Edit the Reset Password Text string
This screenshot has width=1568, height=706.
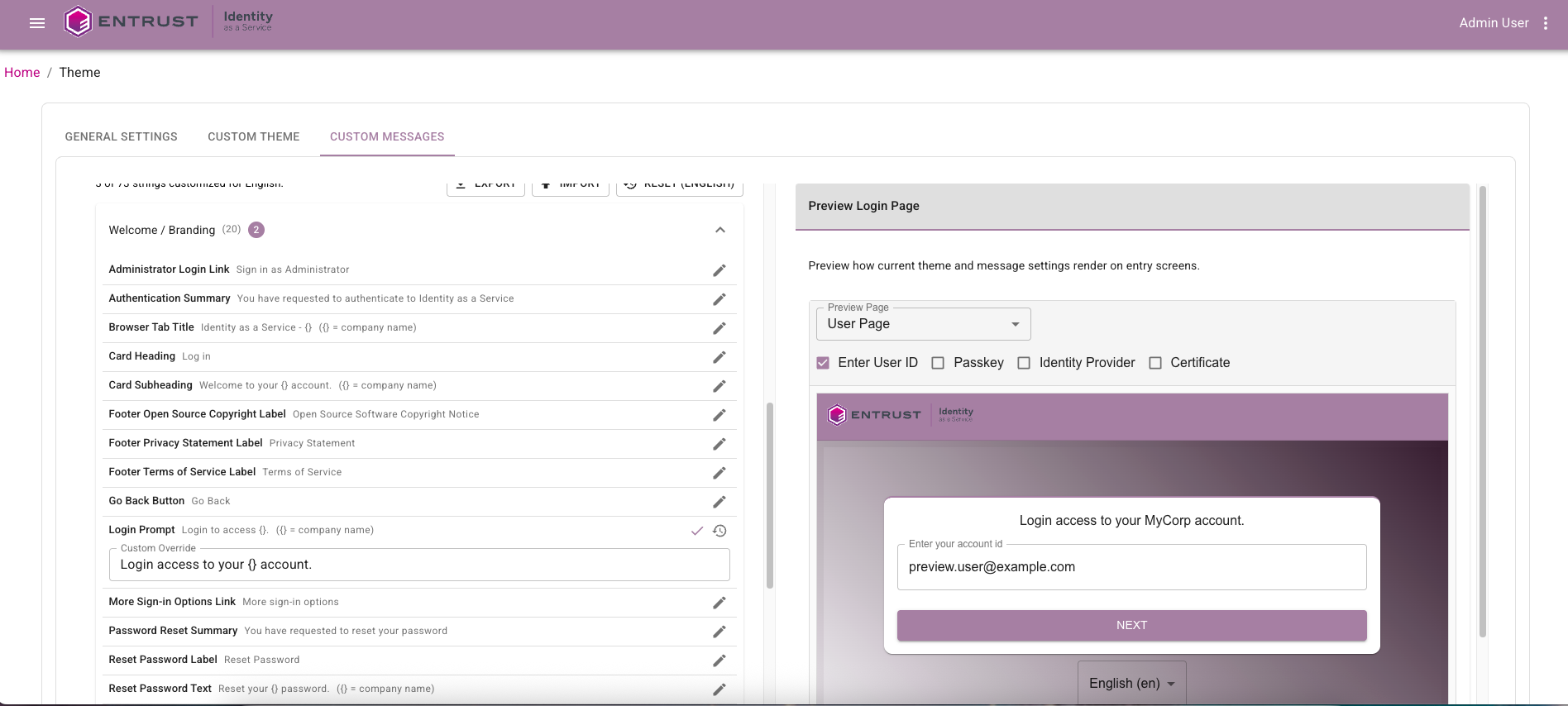pyautogui.click(x=719, y=689)
